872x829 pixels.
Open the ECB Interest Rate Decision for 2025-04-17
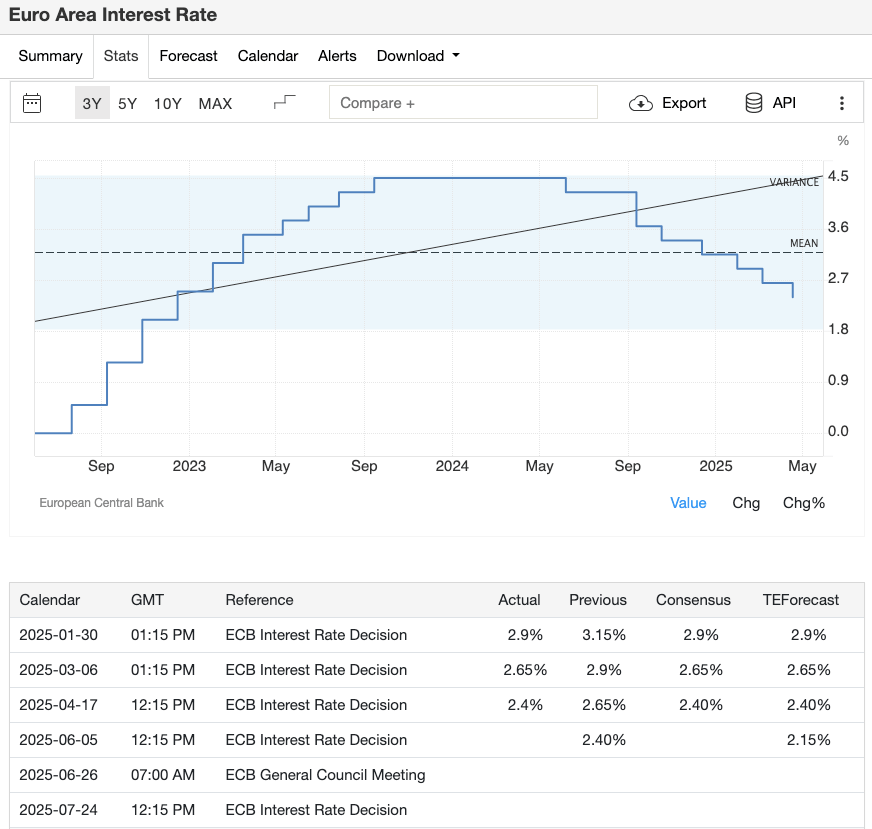click(x=316, y=705)
